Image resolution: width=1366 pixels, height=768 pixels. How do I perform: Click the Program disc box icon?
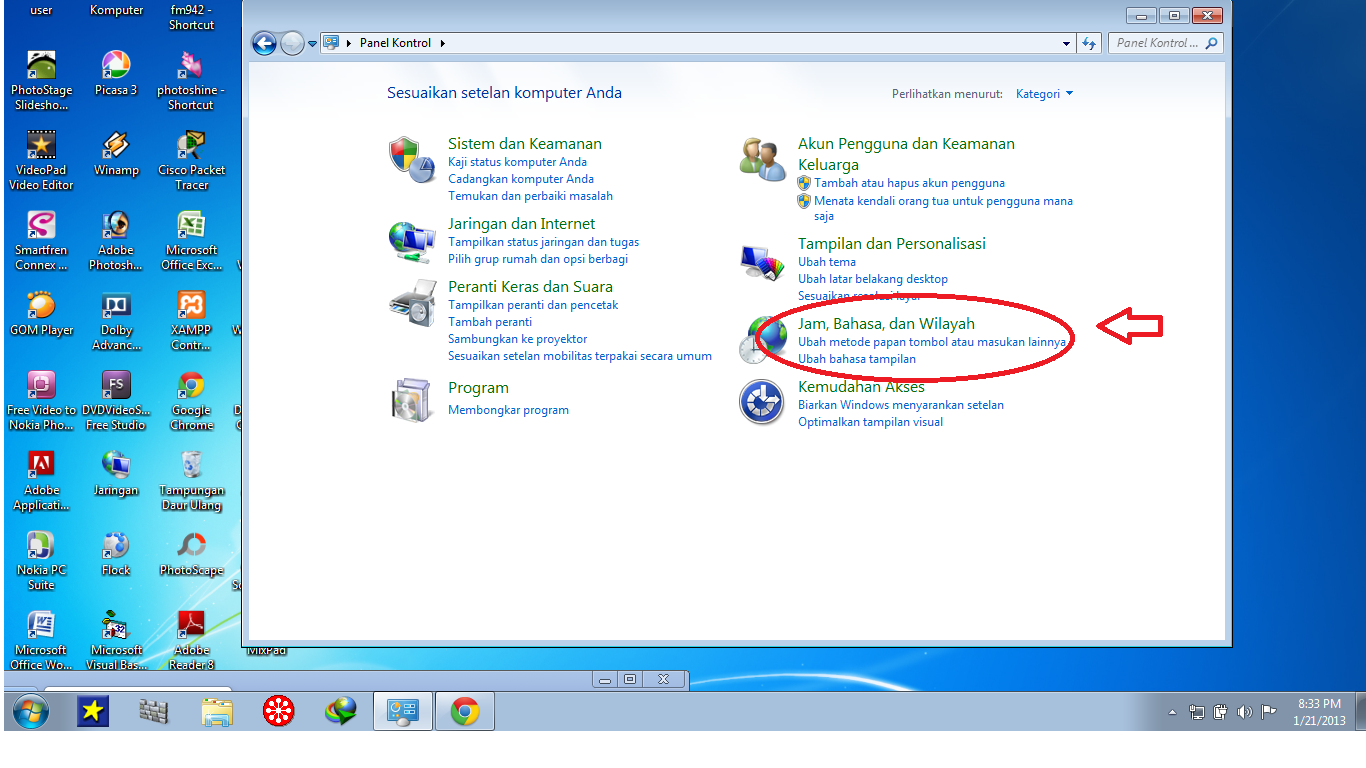411,400
